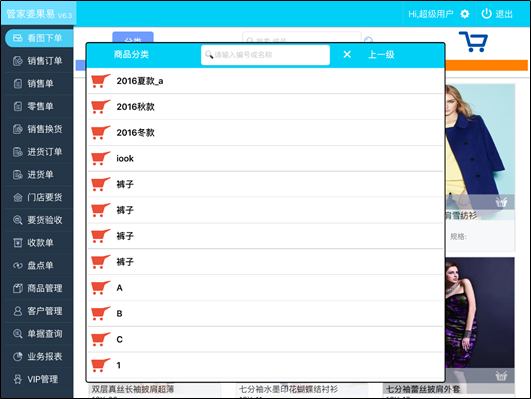Image resolution: width=531 pixels, height=399 pixels.
Task: Select category C
Action: 266,339
